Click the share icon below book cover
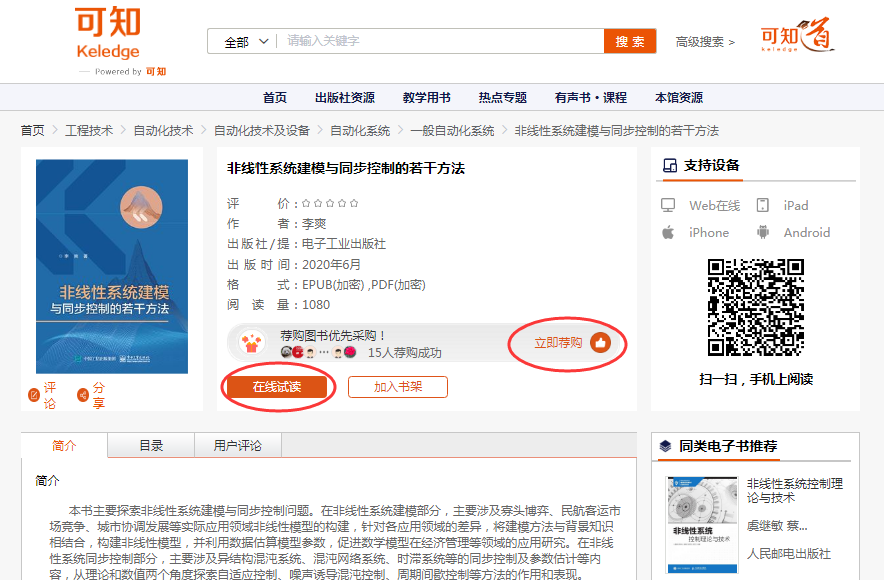Viewport: 884px width, 580px height. (82, 395)
